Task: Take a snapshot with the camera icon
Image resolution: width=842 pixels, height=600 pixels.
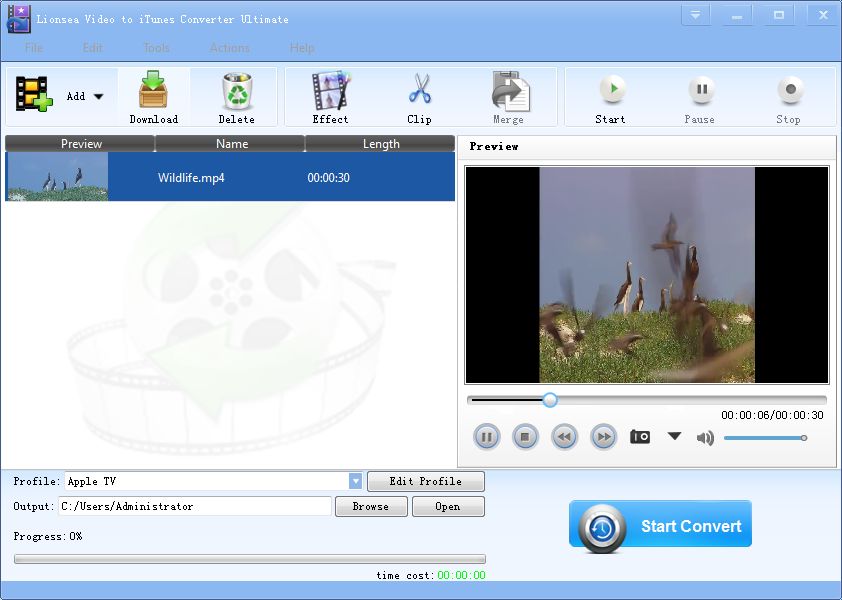Action: click(x=640, y=437)
